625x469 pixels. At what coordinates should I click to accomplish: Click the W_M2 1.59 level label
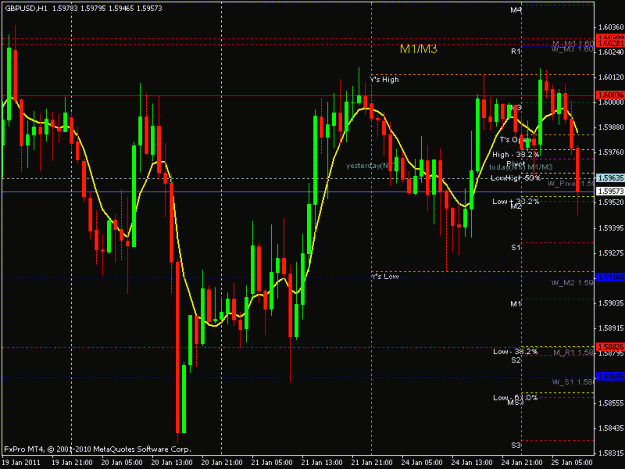[x=572, y=283]
